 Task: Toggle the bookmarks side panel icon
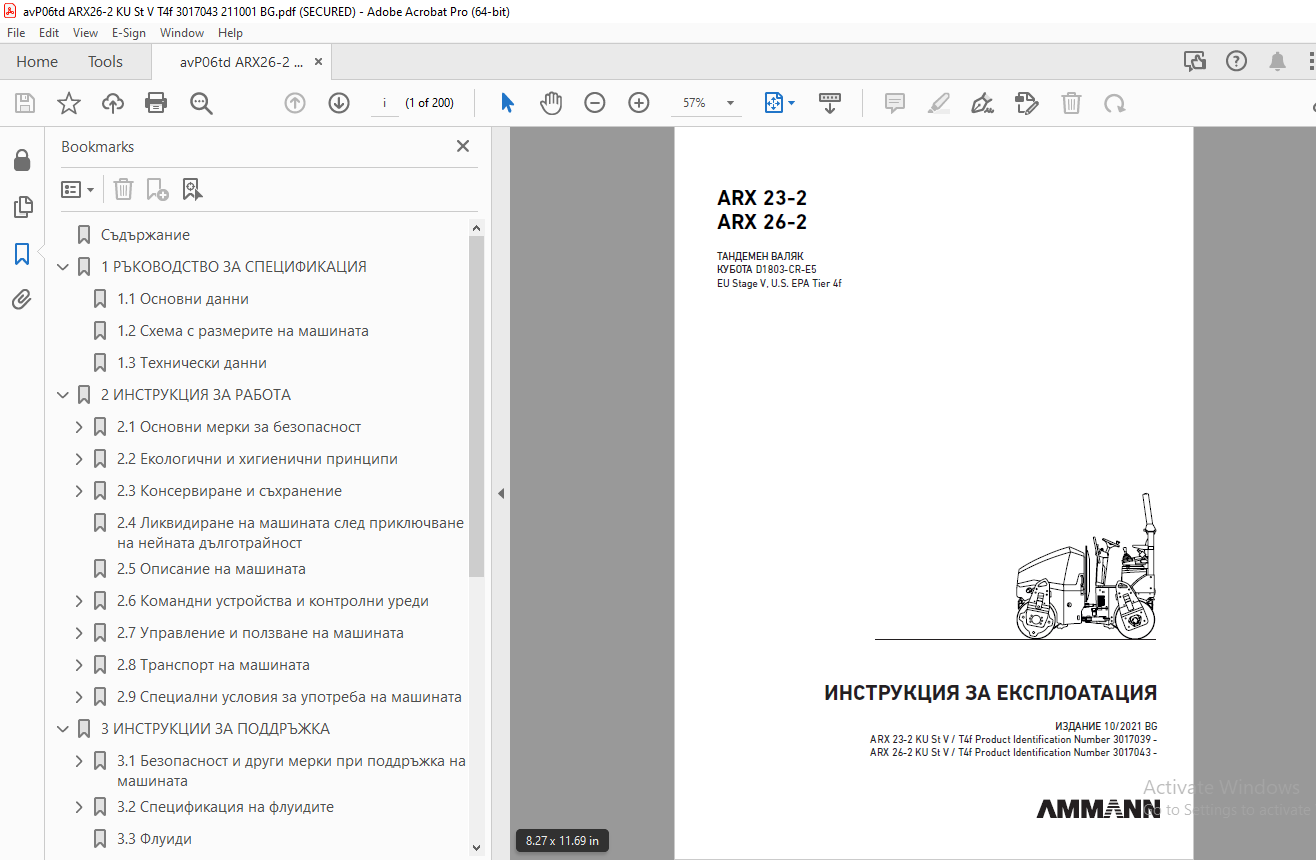22,253
